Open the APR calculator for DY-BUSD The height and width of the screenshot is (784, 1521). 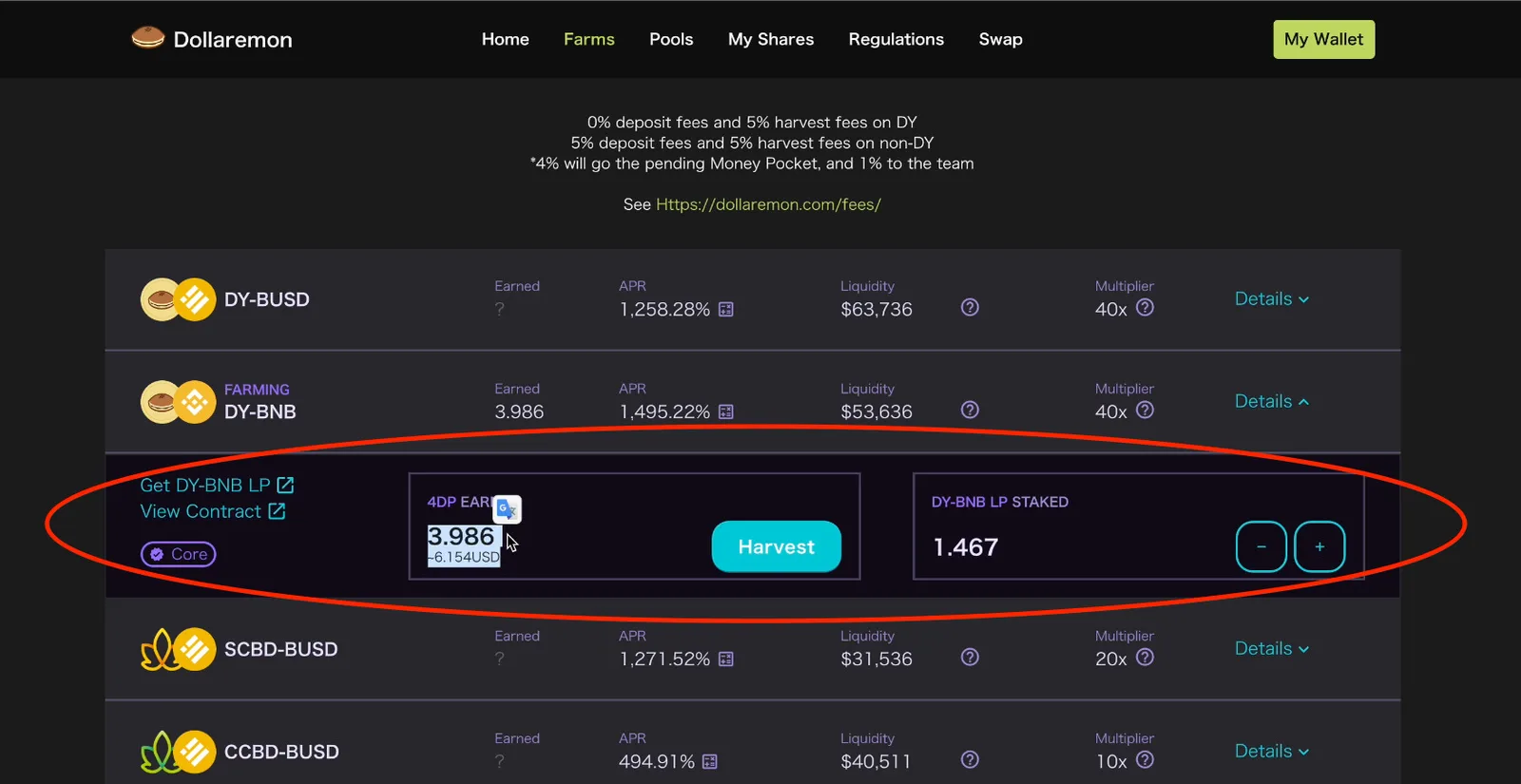726,309
